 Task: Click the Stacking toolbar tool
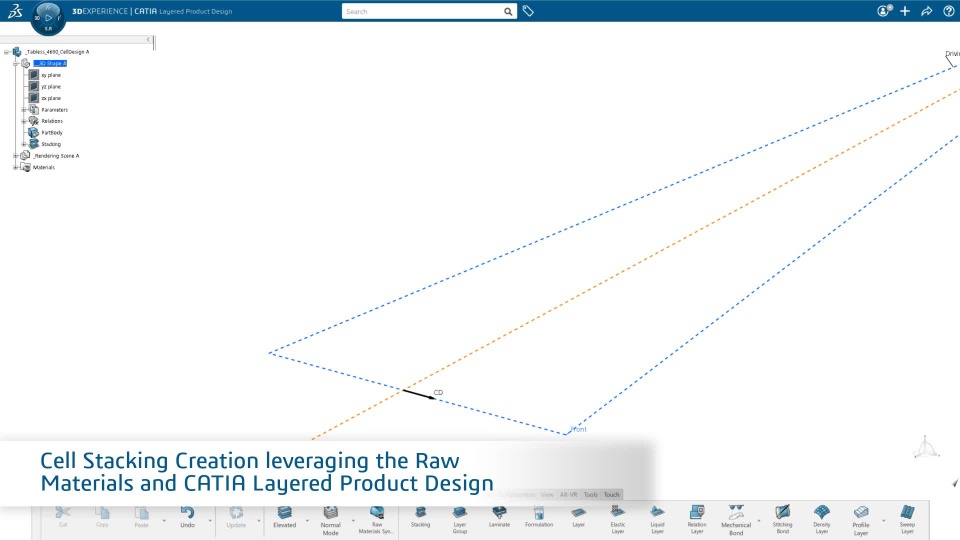421,517
